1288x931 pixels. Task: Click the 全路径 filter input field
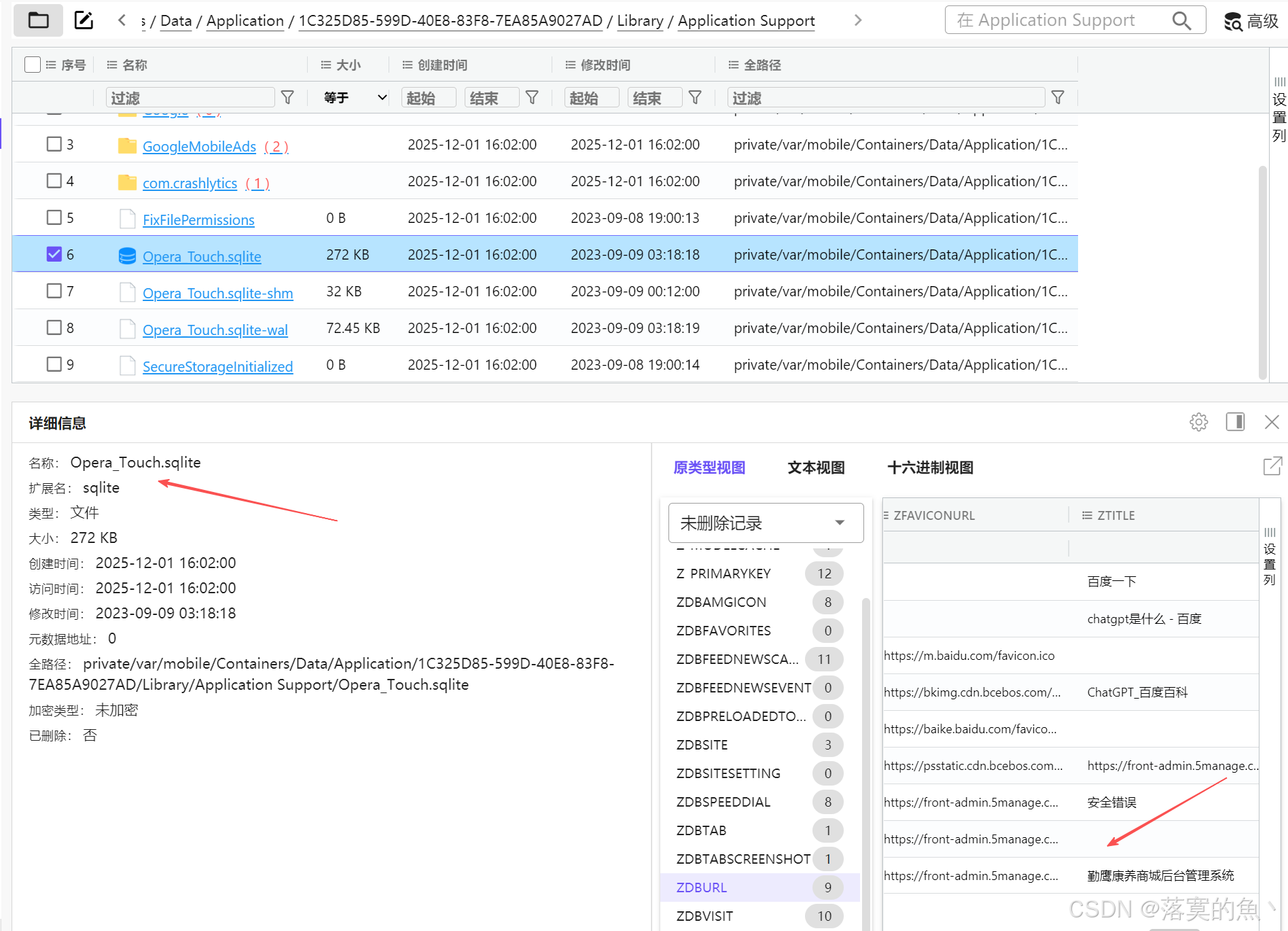[886, 98]
